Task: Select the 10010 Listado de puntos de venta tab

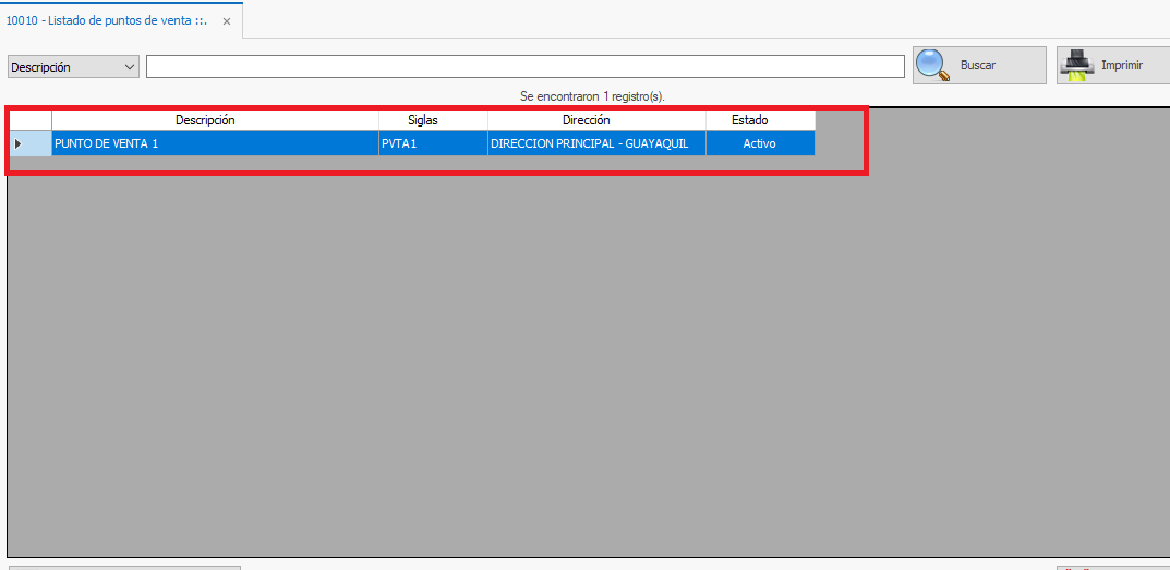Action: click(x=107, y=21)
